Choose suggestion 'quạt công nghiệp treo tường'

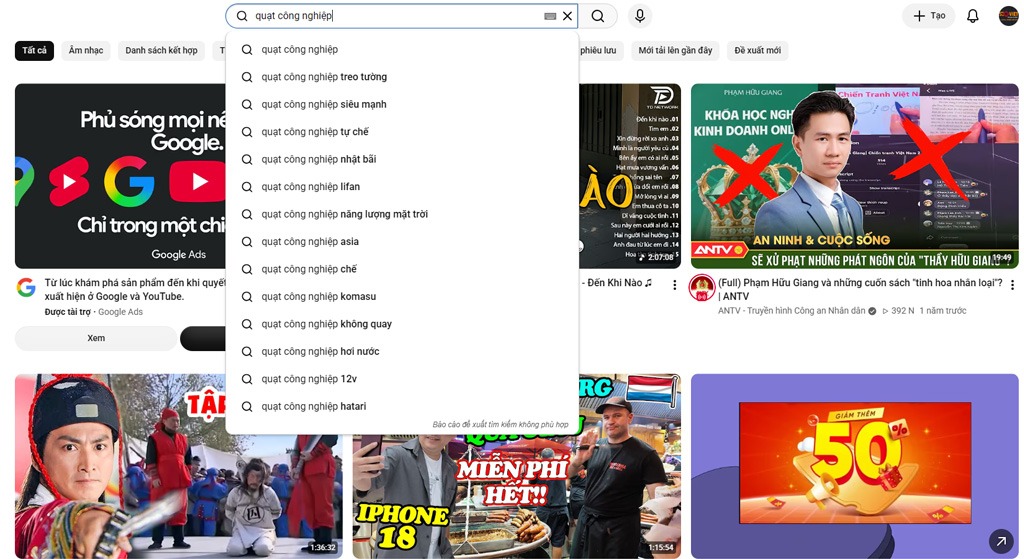tap(402, 77)
